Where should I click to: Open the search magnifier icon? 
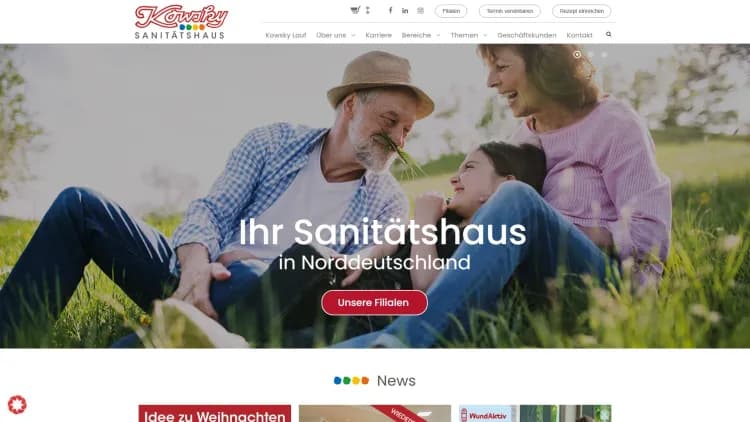click(x=608, y=34)
